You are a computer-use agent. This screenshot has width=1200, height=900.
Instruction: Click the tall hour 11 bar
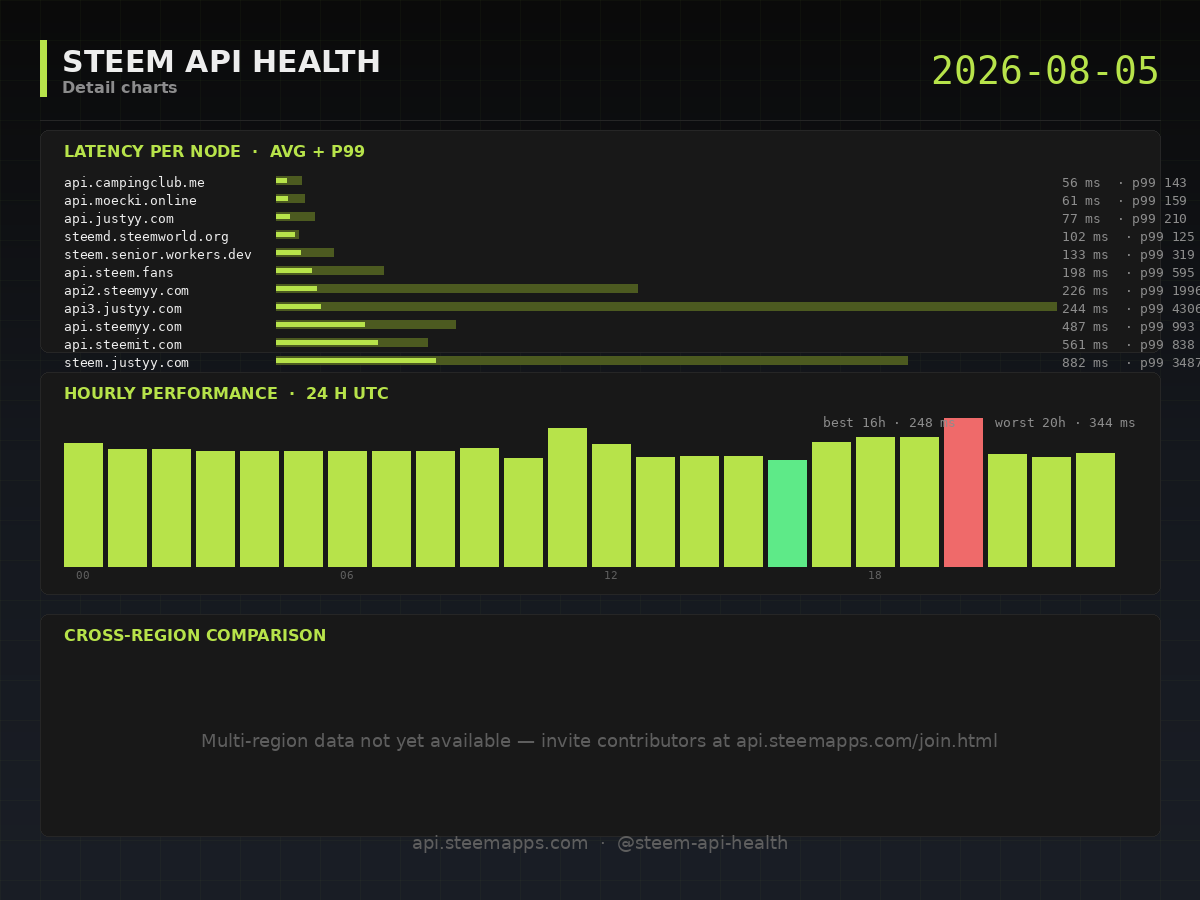567,497
